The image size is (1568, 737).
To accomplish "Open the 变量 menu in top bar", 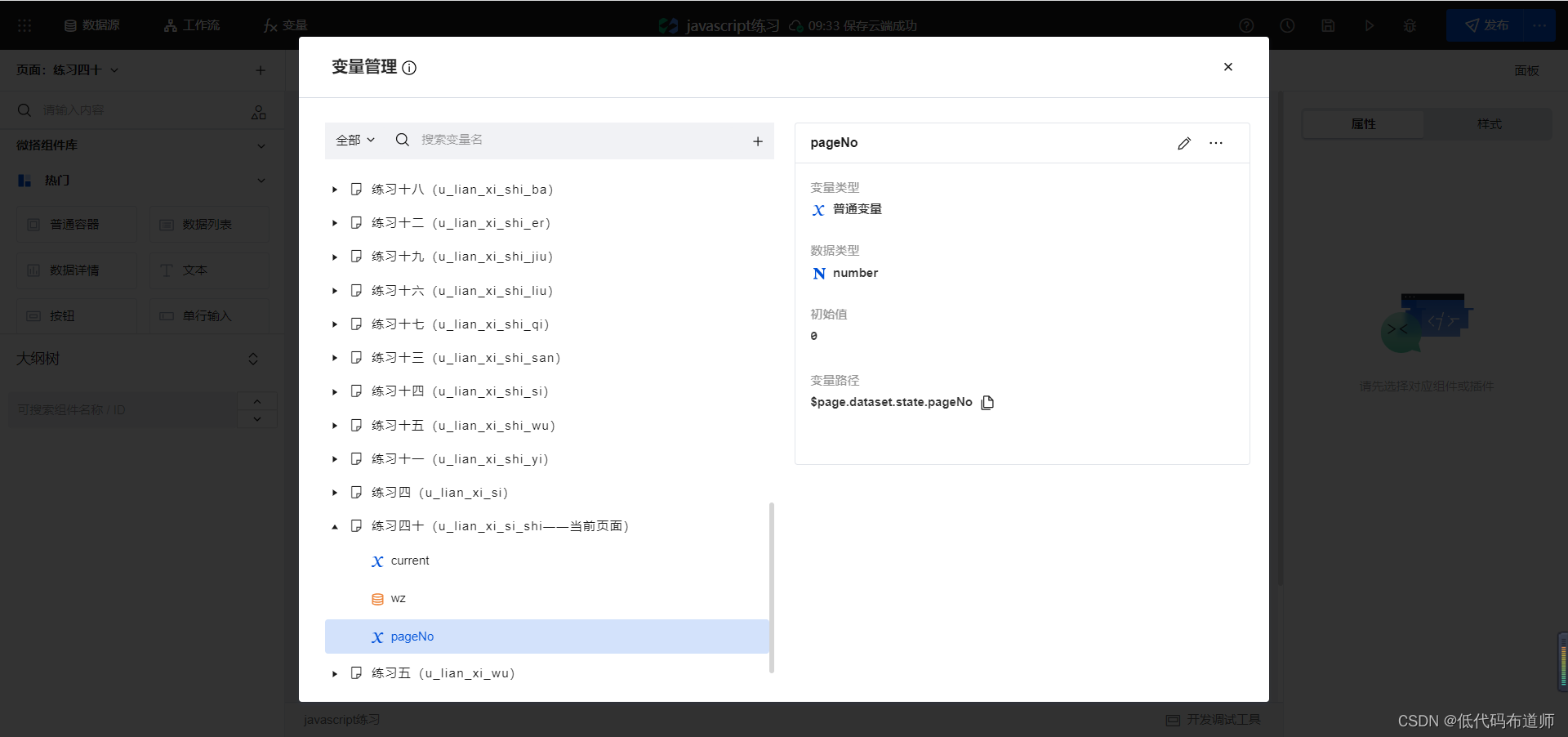I will (285, 25).
